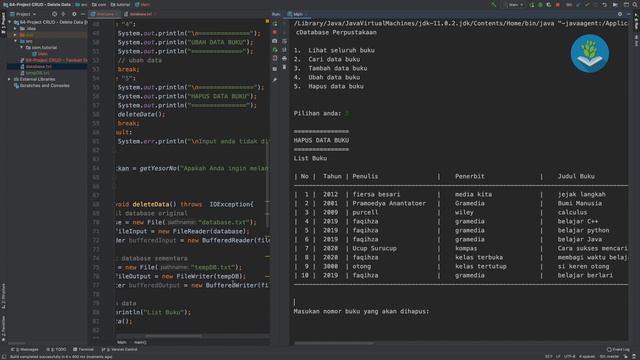Click 'Pramoedya Anantatoer' in console table
Viewport: 640px width, 360px height.
[389, 203]
